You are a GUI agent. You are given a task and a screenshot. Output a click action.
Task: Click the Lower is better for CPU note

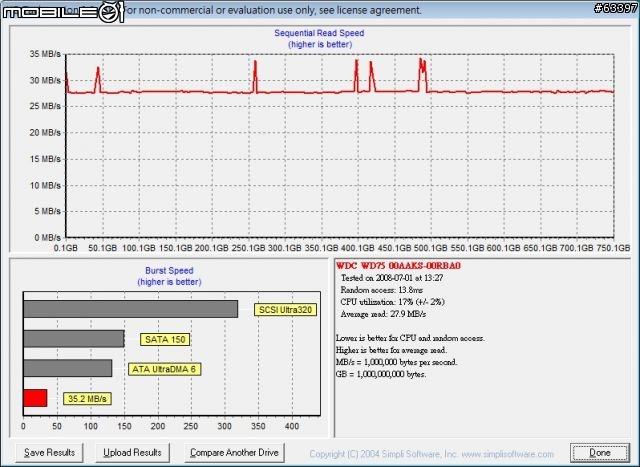point(410,338)
